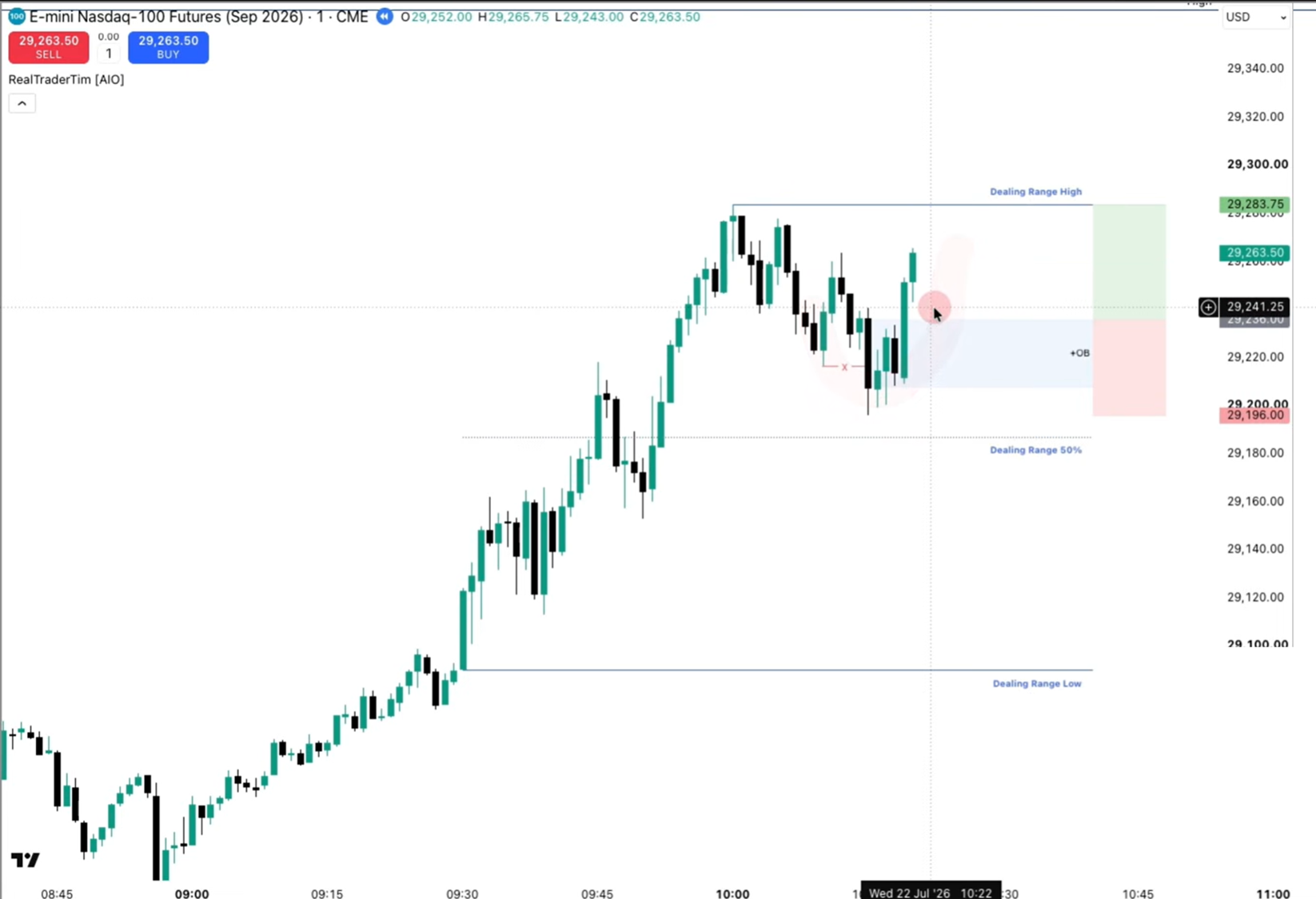Click the 10:00 time axis label
Image resolution: width=1316 pixels, height=899 pixels.
point(732,893)
